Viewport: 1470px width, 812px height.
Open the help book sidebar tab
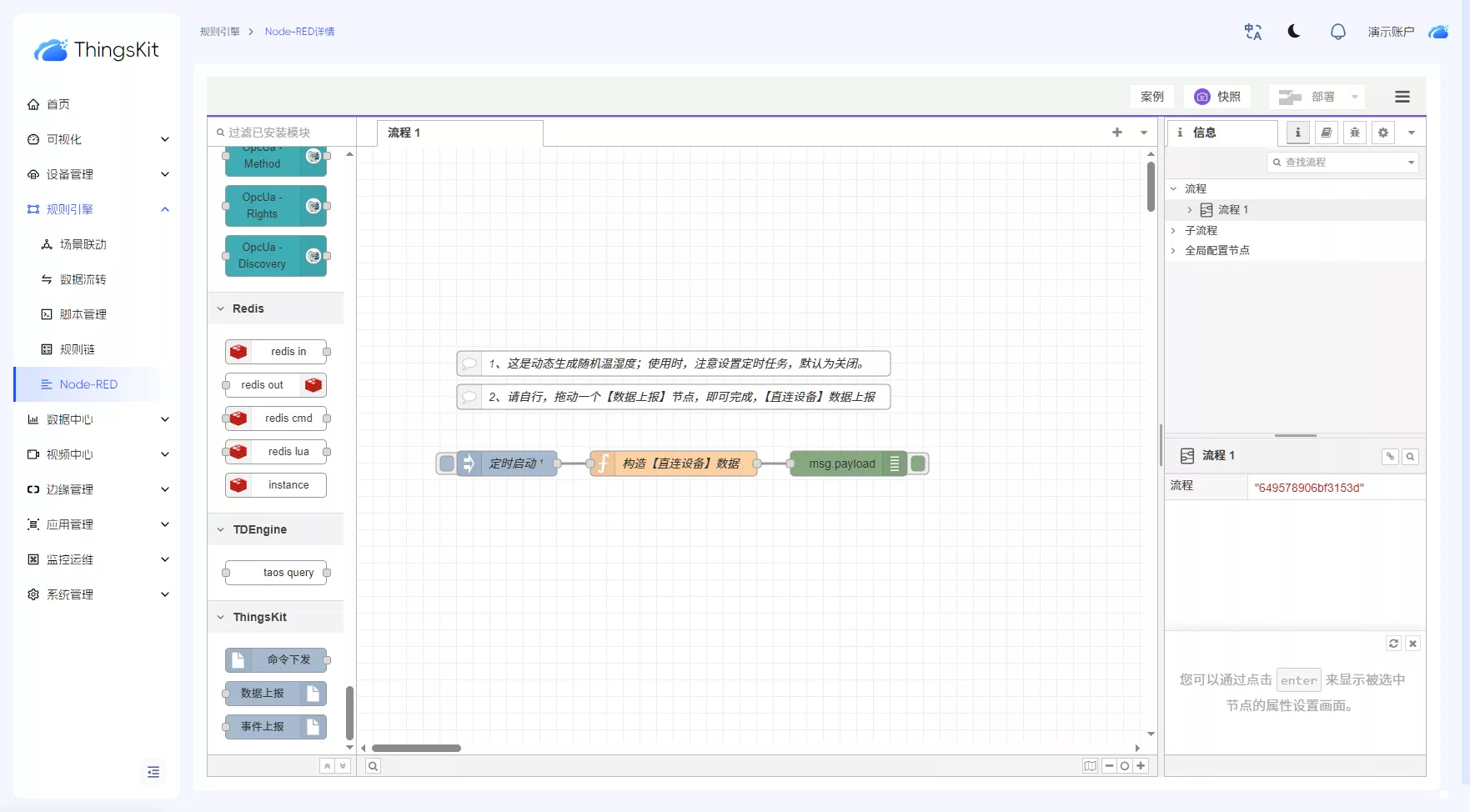[1326, 133]
